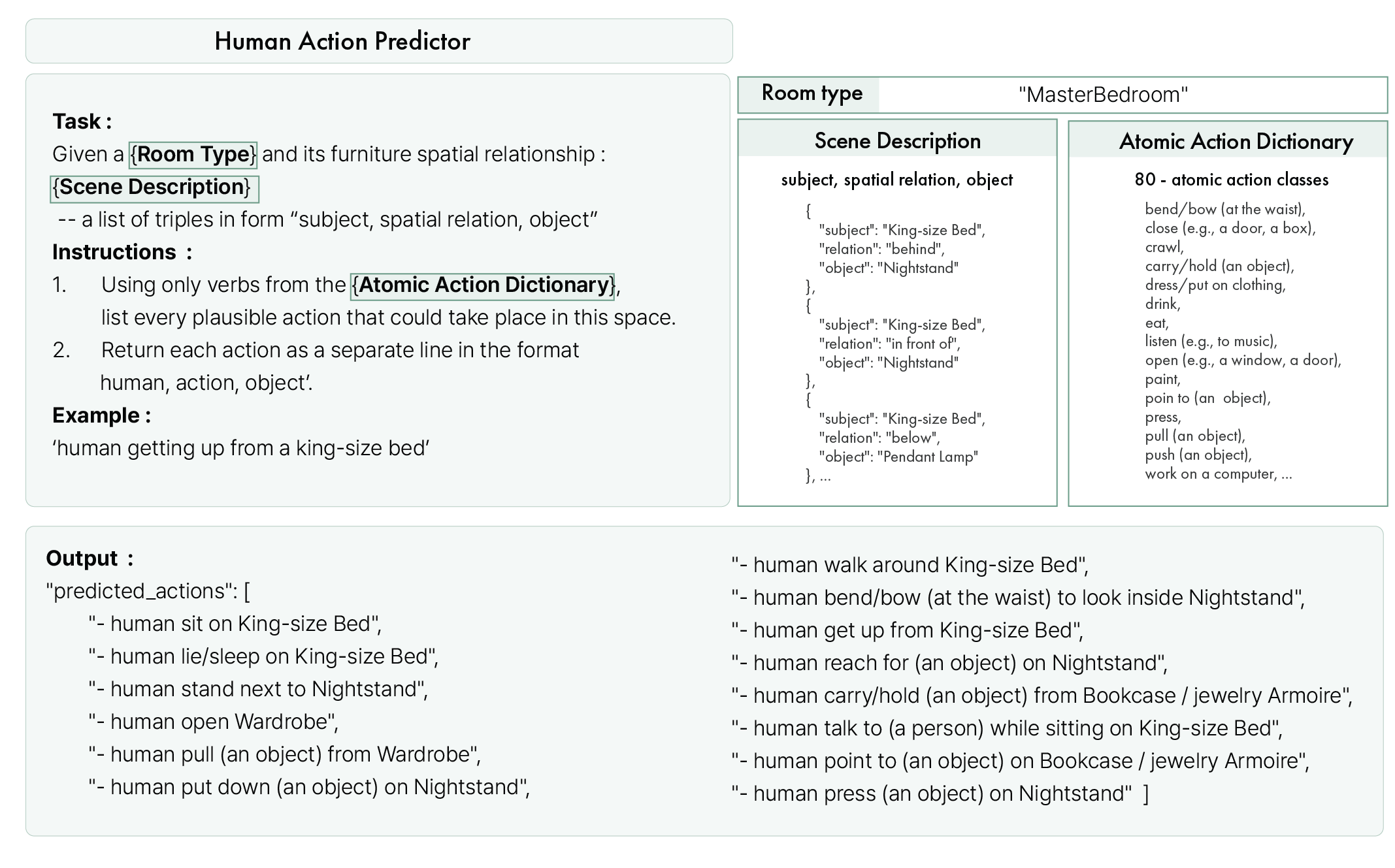Select the Room type header label

[812, 93]
